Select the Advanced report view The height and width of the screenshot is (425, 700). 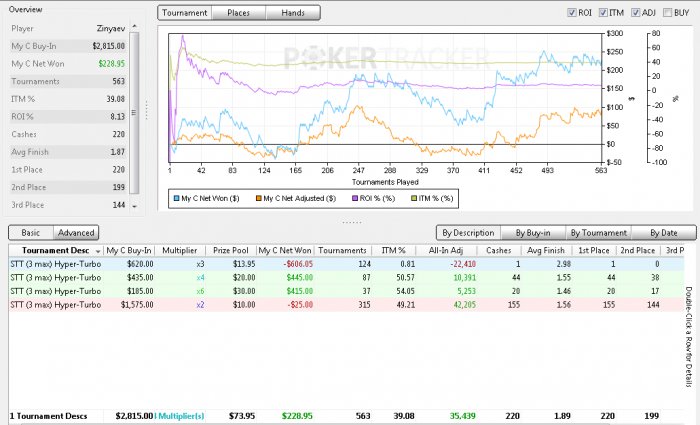tap(75, 232)
